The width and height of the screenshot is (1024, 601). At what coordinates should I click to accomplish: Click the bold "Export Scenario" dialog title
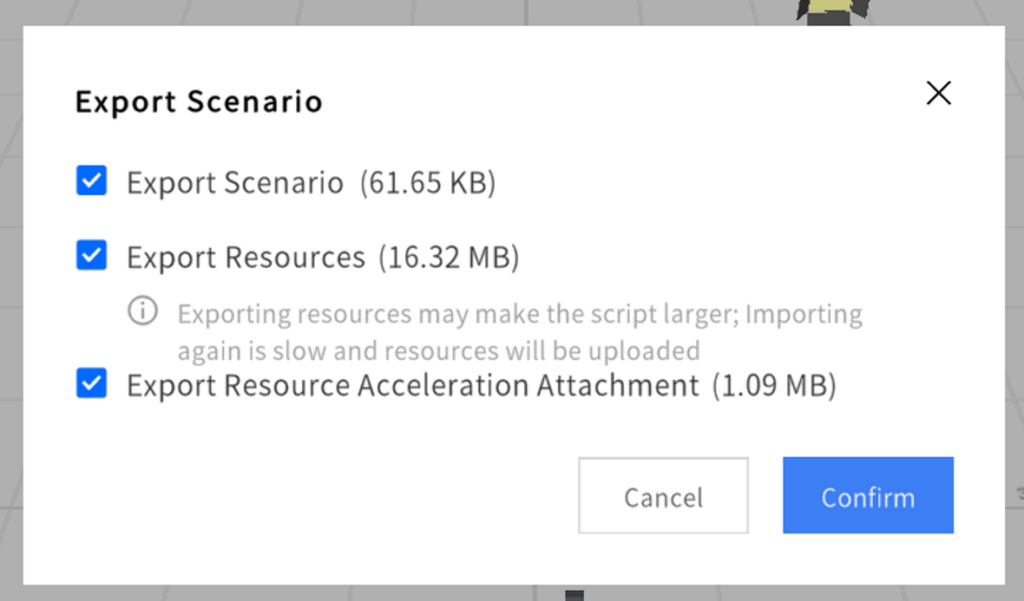click(199, 102)
